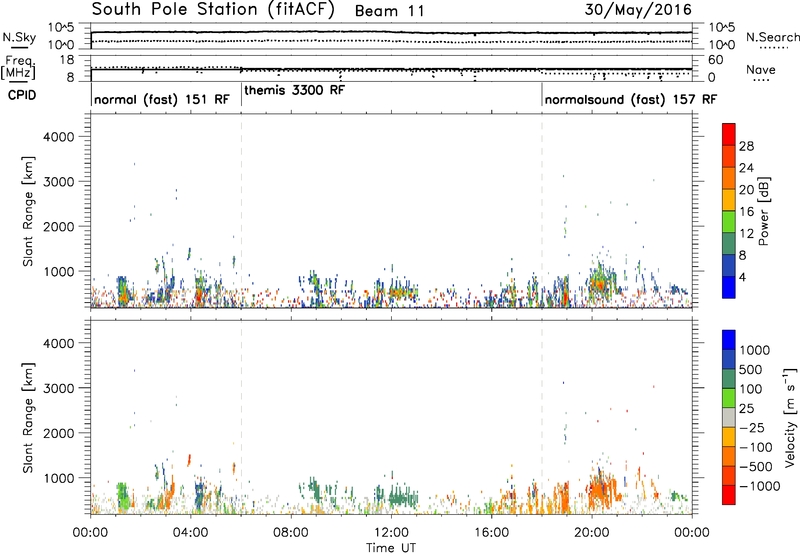Image resolution: width=800 pixels, height=554 pixels.
Task: Click the date "30/May/2016"
Action: pos(638,10)
